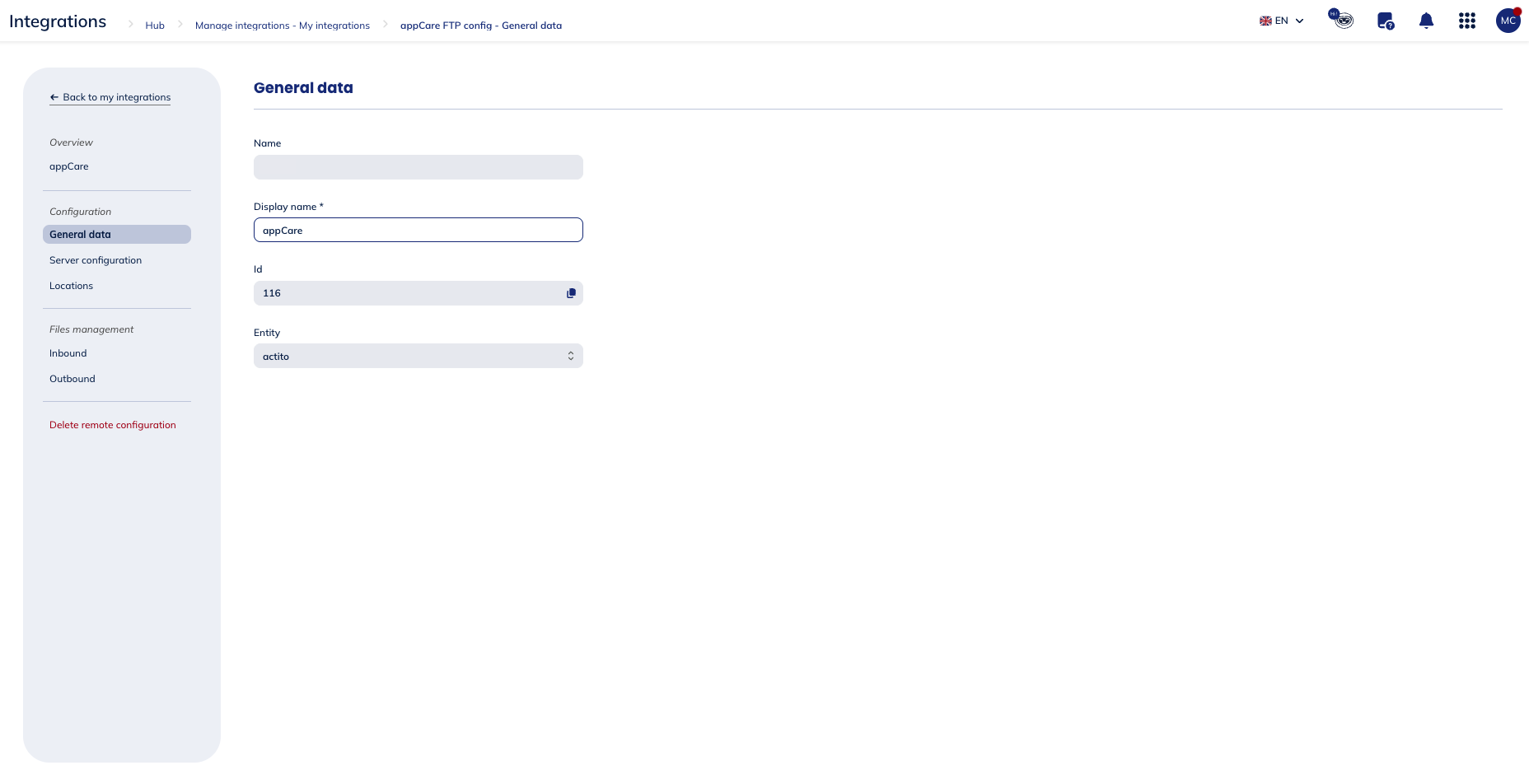Click the UK flag language icon
1529x784 pixels.
[1265, 21]
